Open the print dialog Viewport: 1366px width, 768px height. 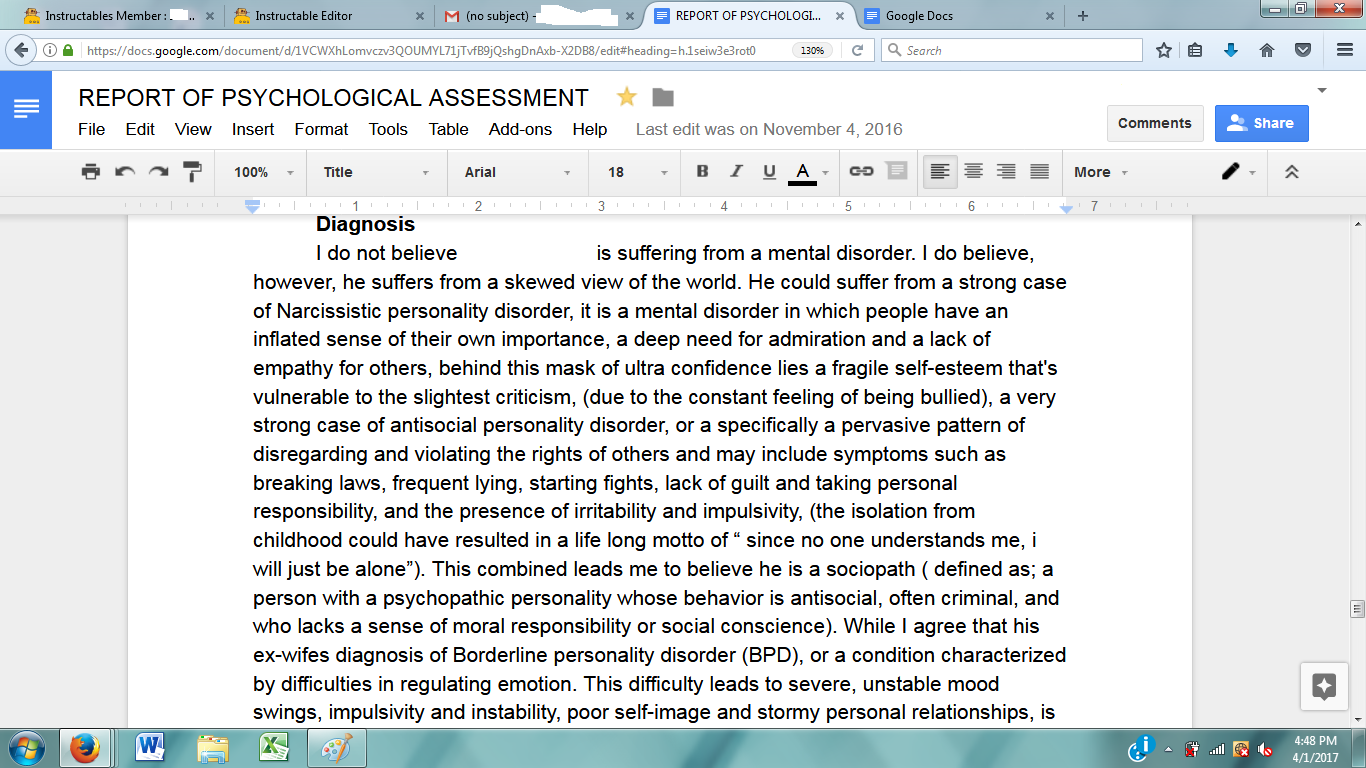90,171
